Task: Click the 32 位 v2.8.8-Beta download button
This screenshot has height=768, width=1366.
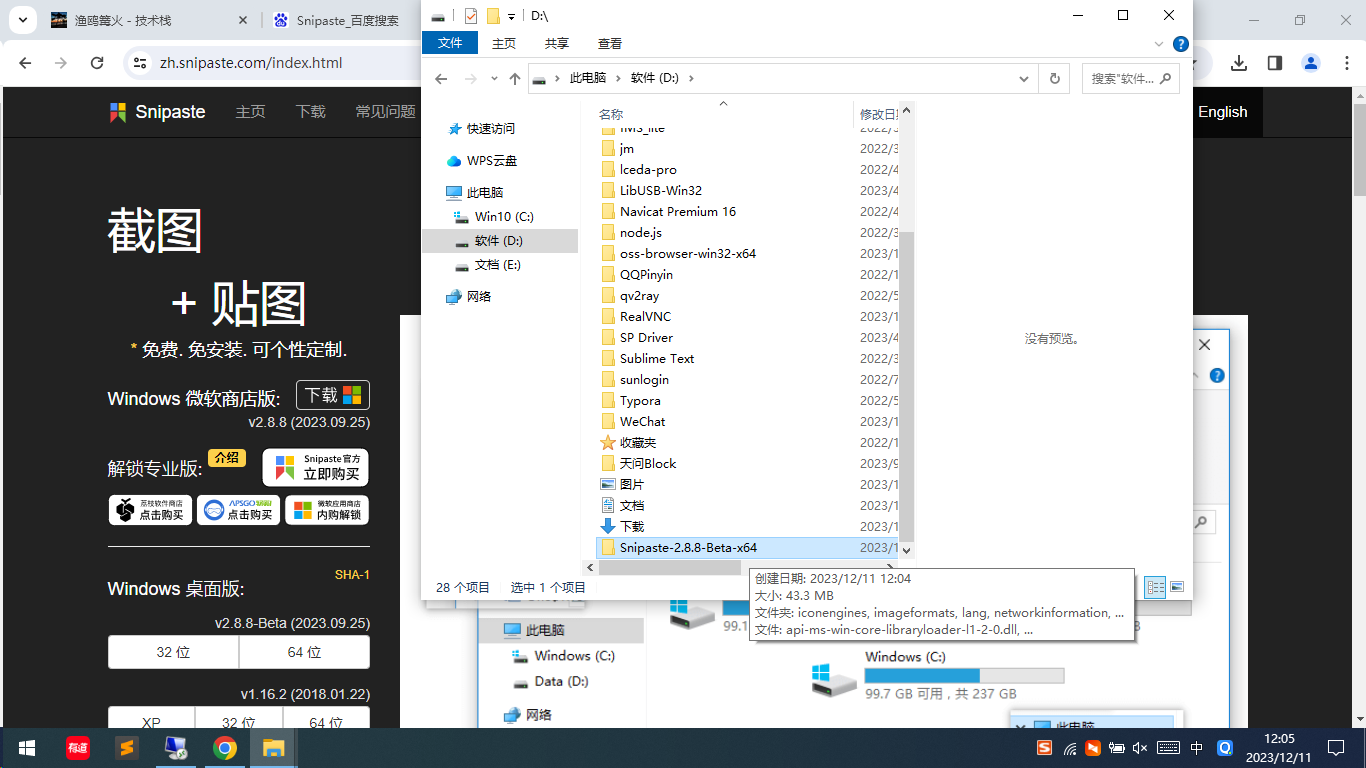Action: point(173,652)
